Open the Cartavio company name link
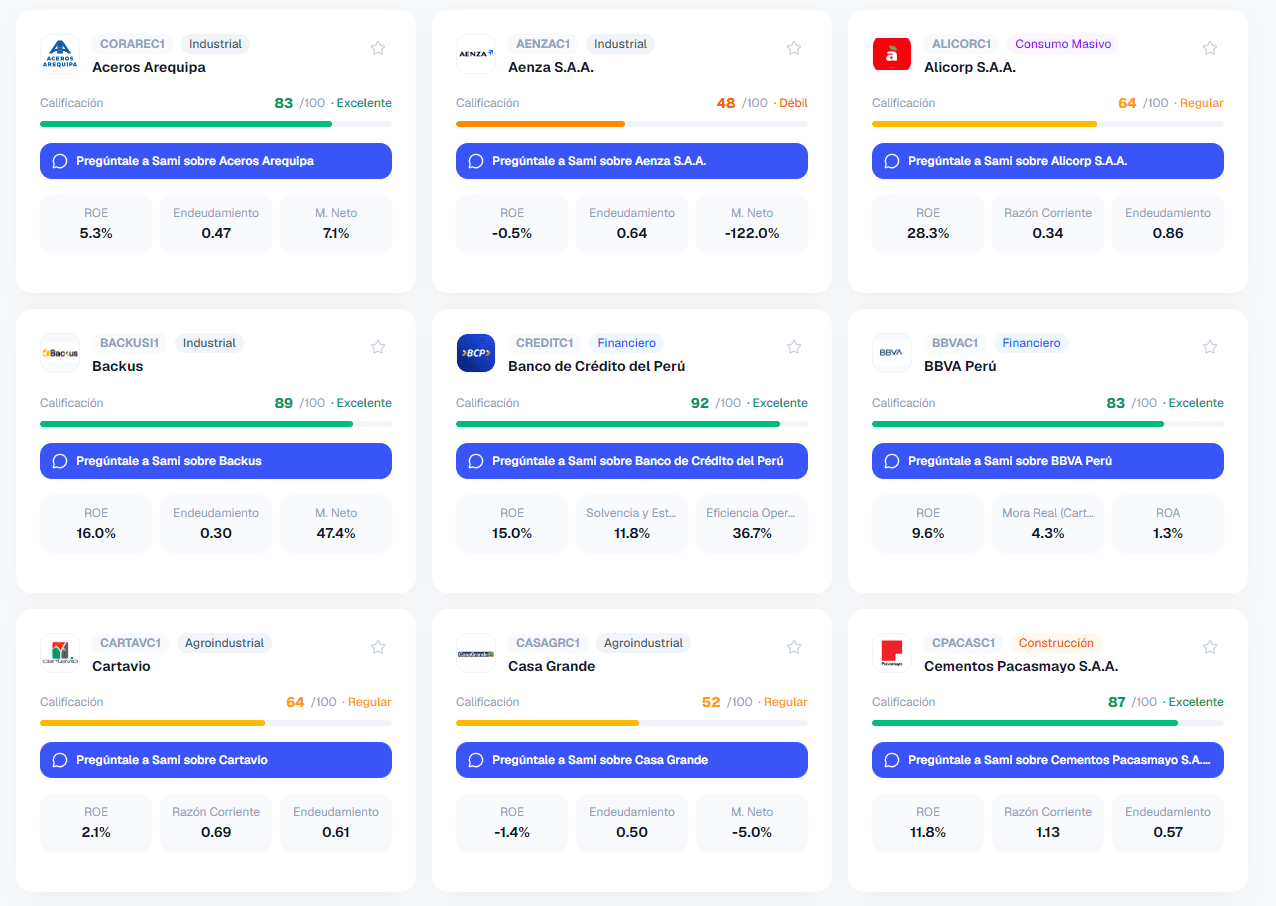This screenshot has width=1276, height=906. point(121,666)
